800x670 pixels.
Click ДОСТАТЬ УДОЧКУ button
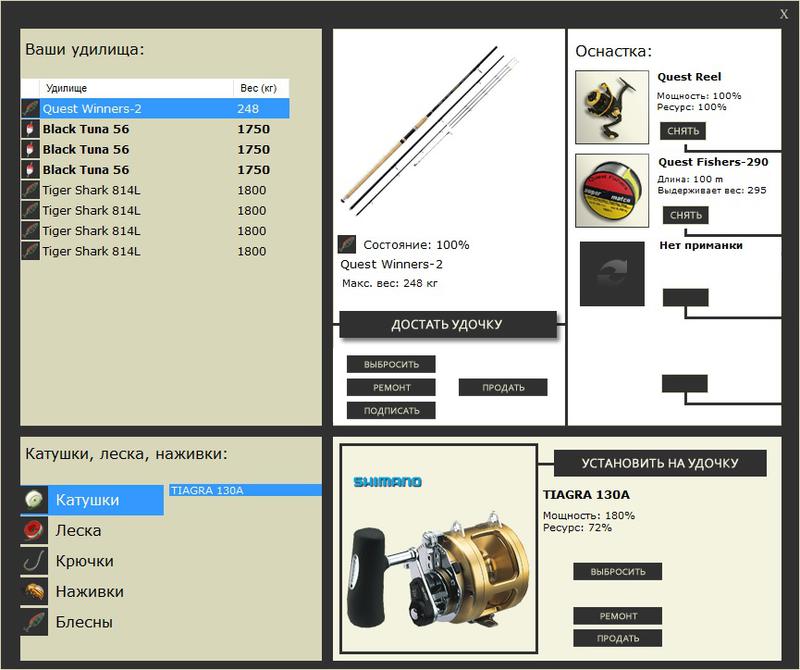[447, 325]
